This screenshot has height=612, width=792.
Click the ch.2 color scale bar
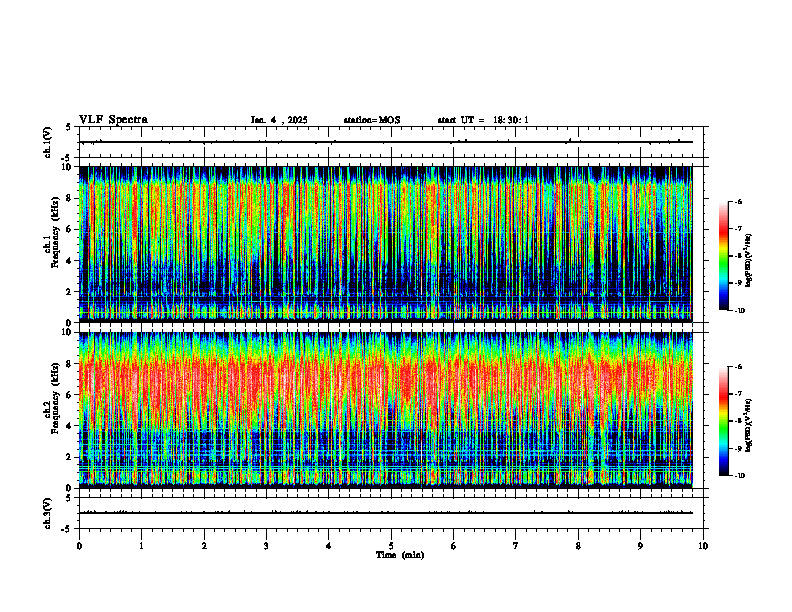[723, 421]
